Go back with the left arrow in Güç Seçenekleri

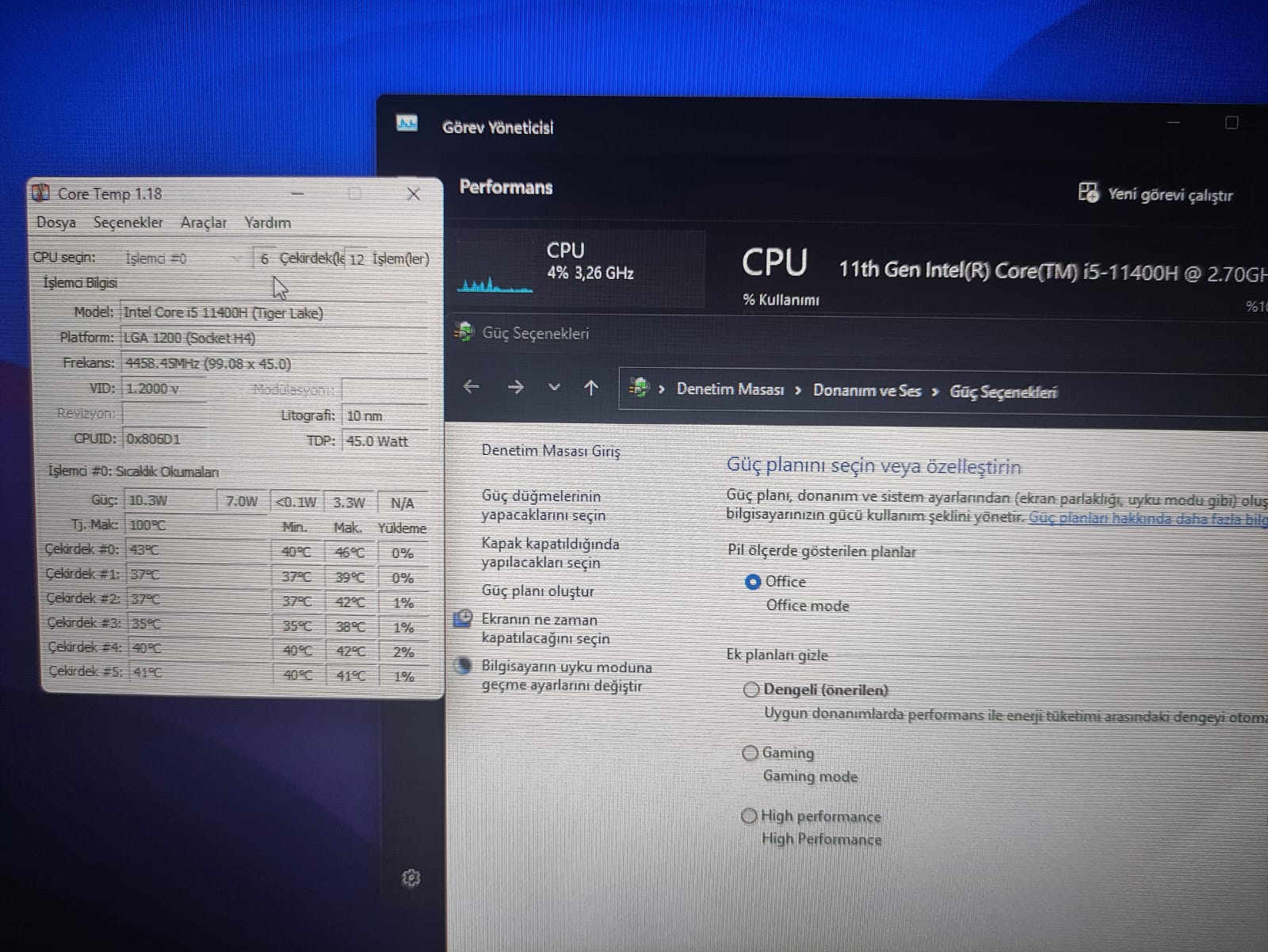(472, 387)
